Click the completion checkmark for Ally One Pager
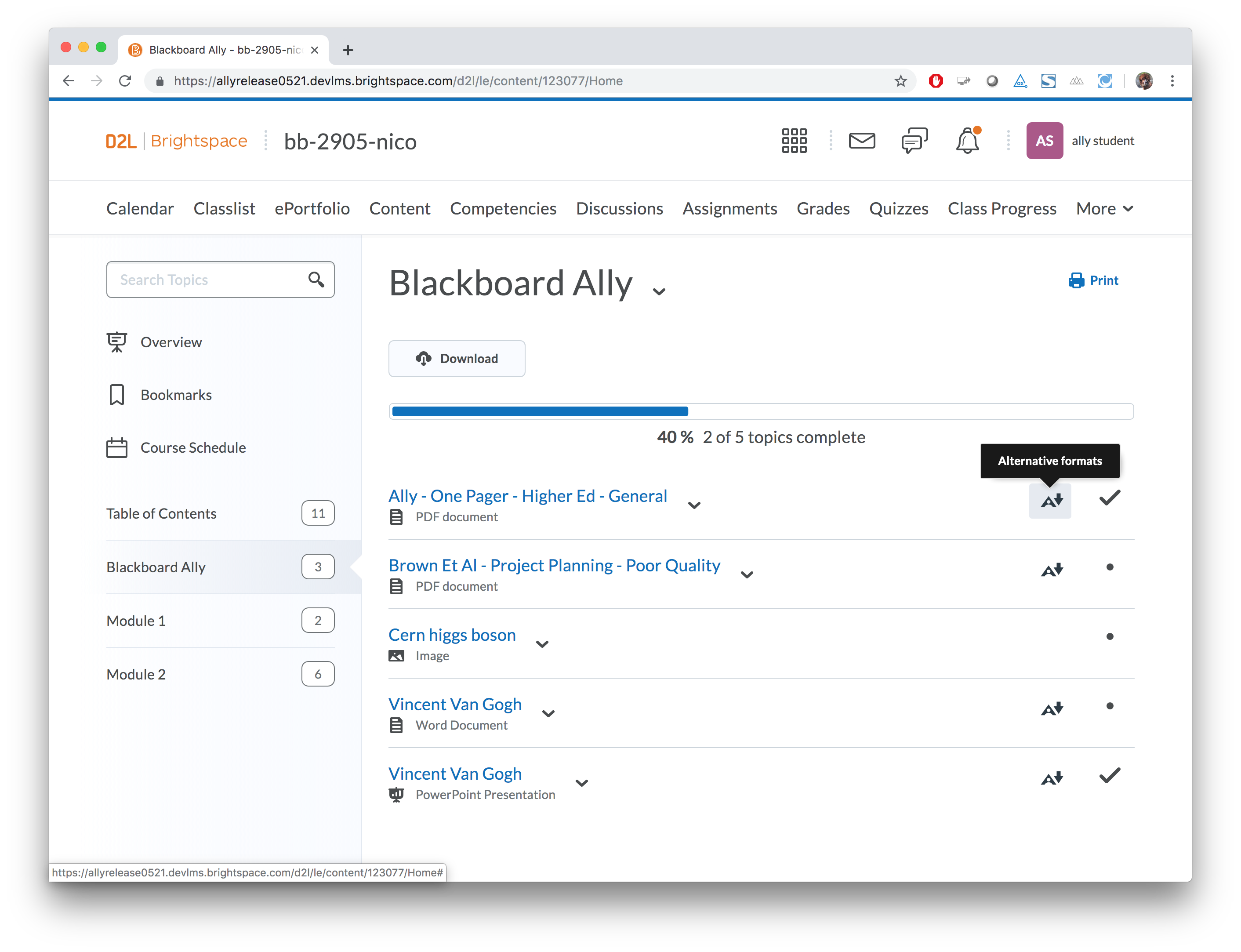 click(x=1109, y=498)
